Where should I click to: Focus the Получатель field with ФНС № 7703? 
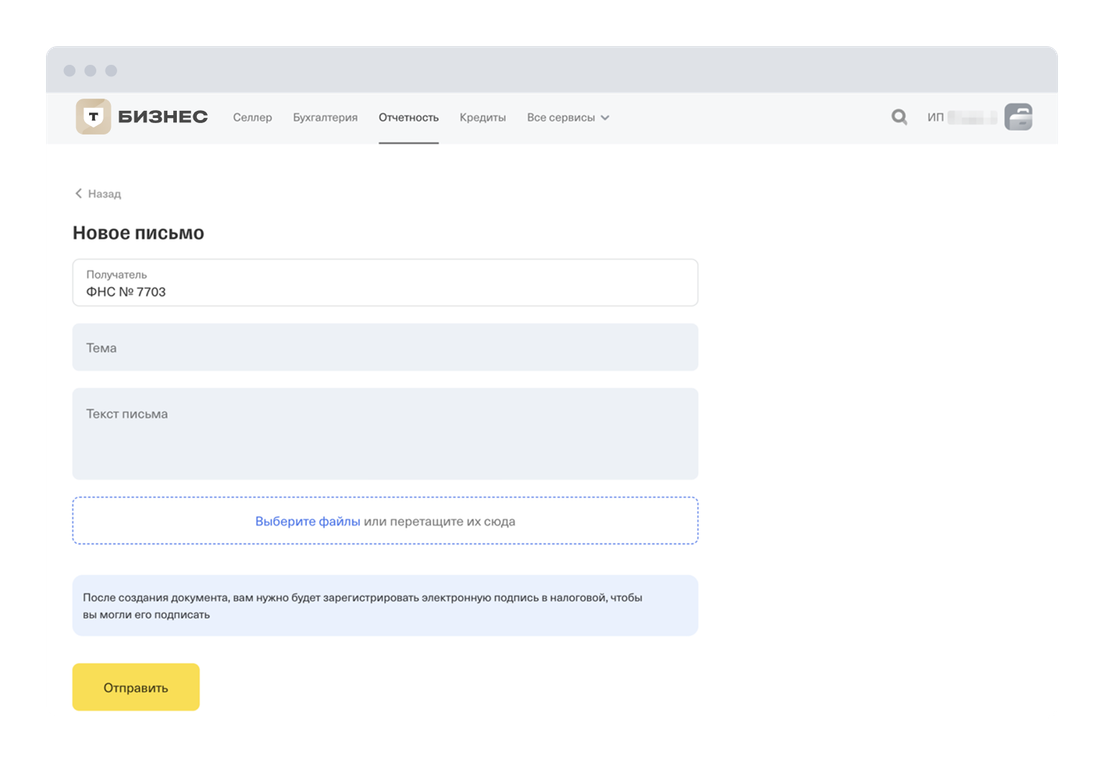pos(385,283)
